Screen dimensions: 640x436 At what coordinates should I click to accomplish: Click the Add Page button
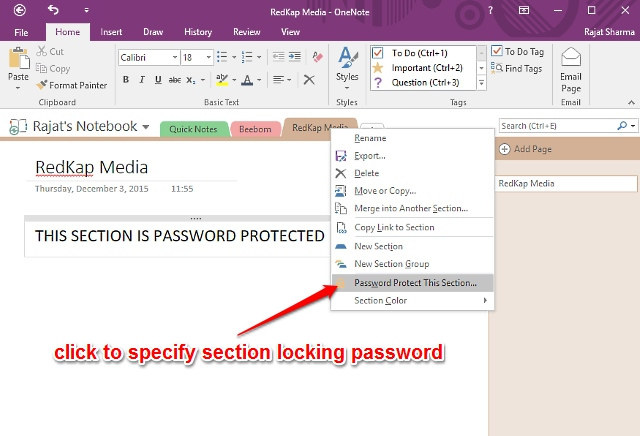(x=526, y=149)
